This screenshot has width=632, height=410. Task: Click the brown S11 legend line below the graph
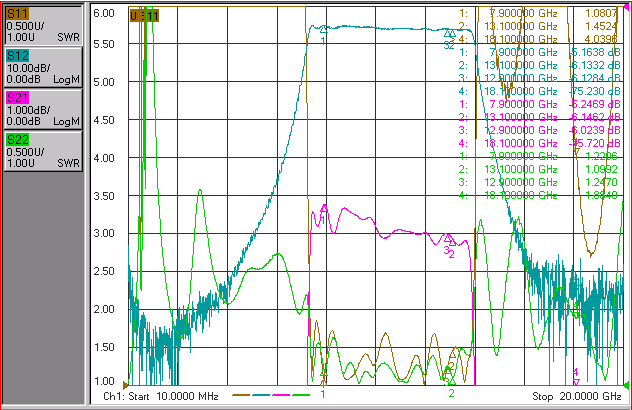(241, 395)
